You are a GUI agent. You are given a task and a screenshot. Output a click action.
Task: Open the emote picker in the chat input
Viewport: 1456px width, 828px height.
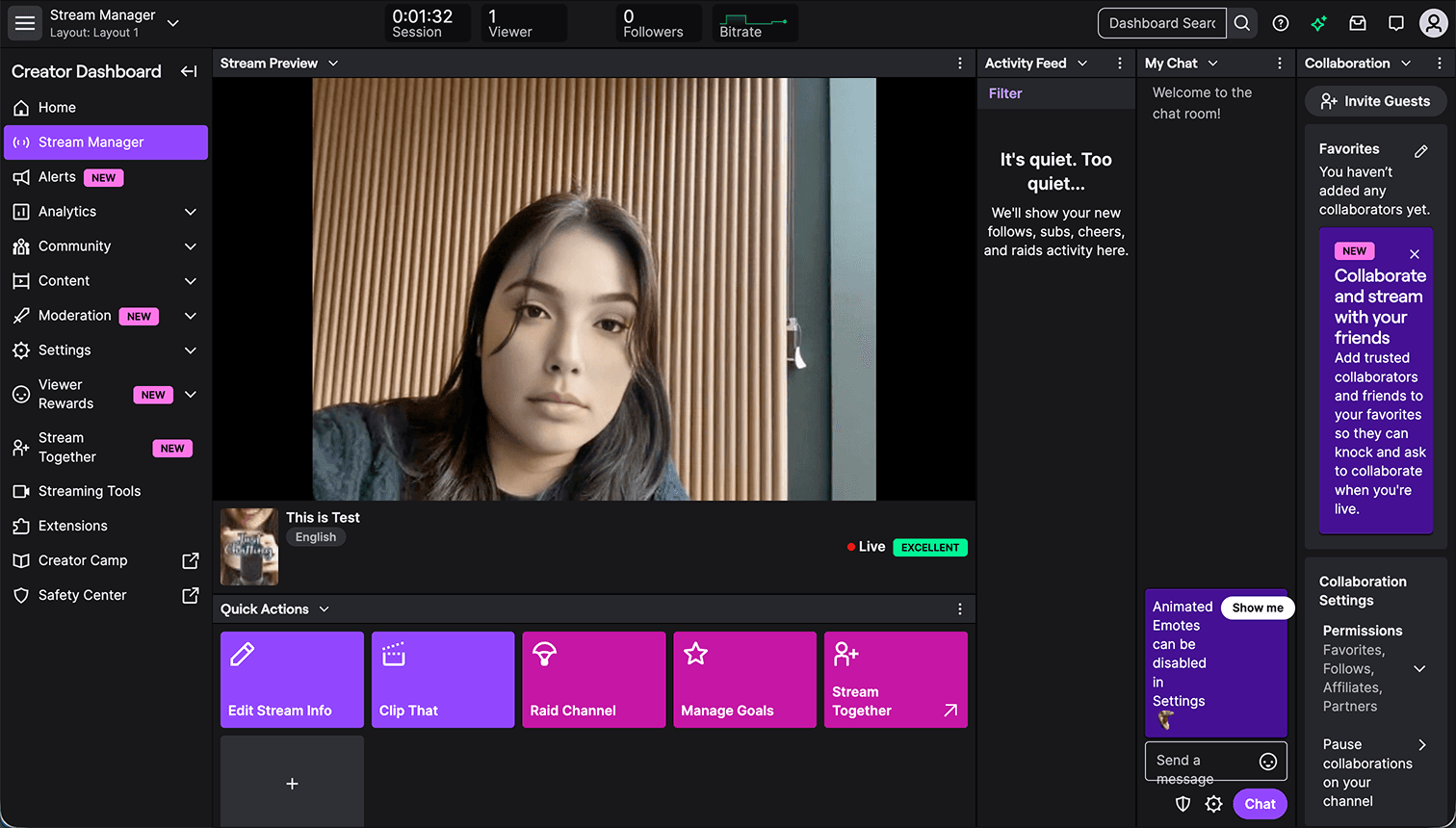click(1267, 761)
